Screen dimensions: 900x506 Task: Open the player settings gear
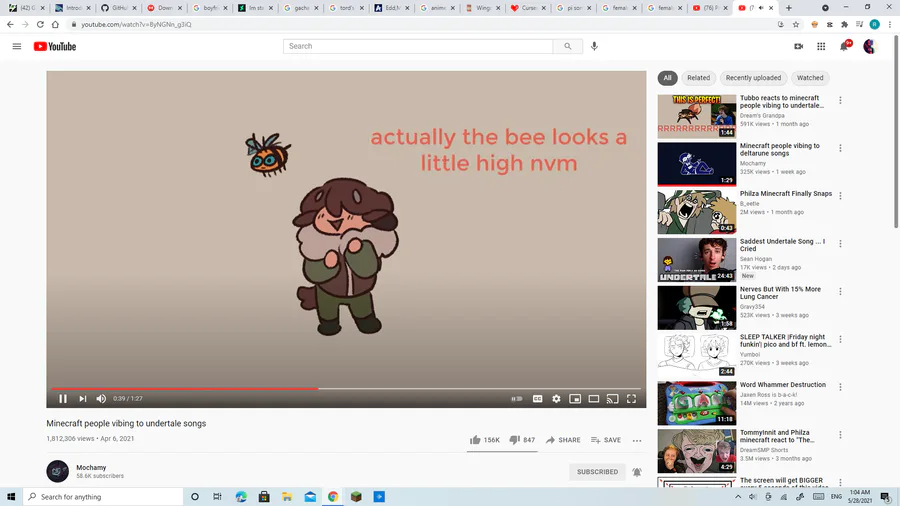556,399
